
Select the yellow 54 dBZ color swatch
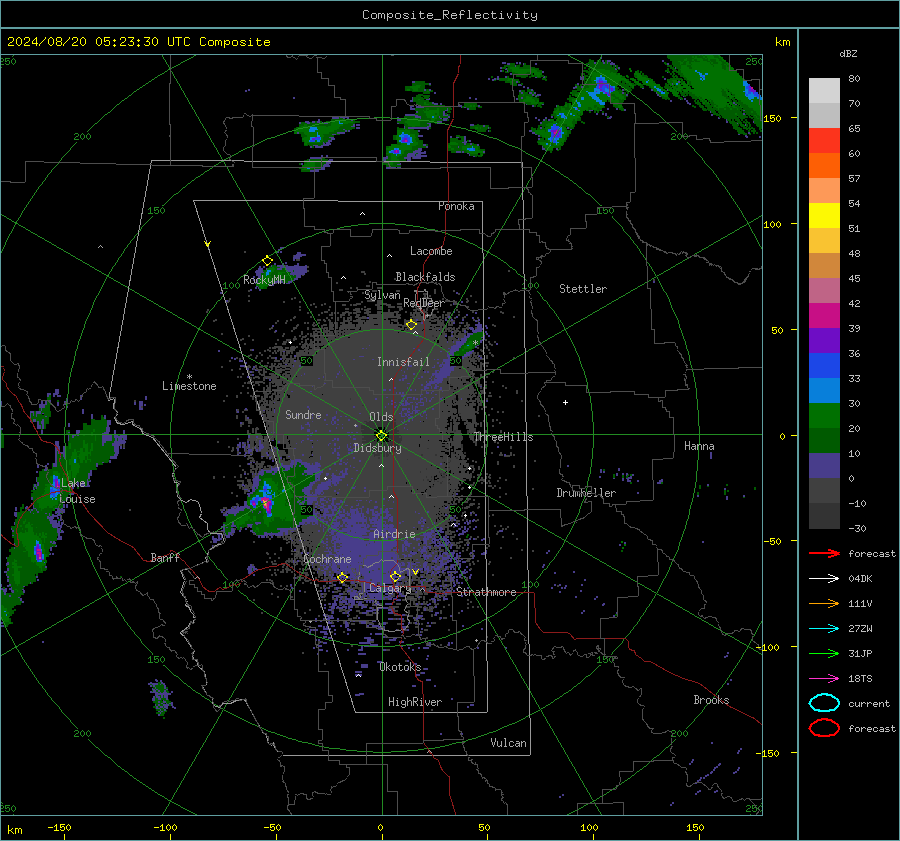point(824,215)
